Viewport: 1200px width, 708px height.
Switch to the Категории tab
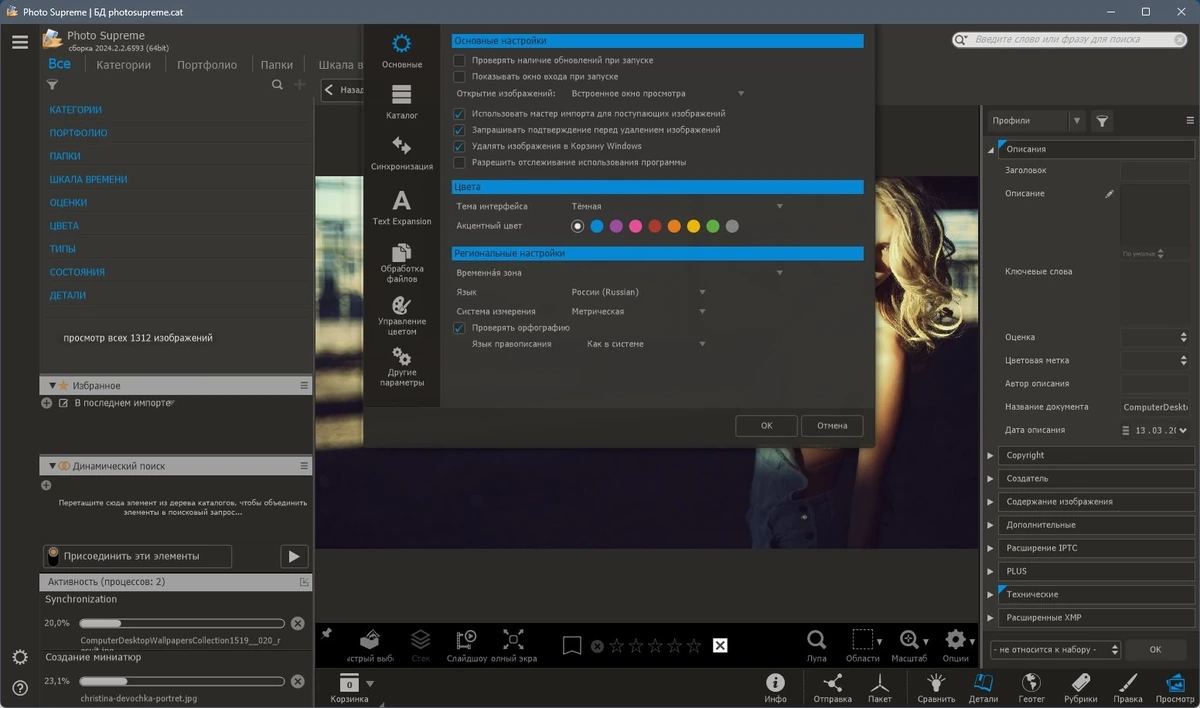point(124,65)
